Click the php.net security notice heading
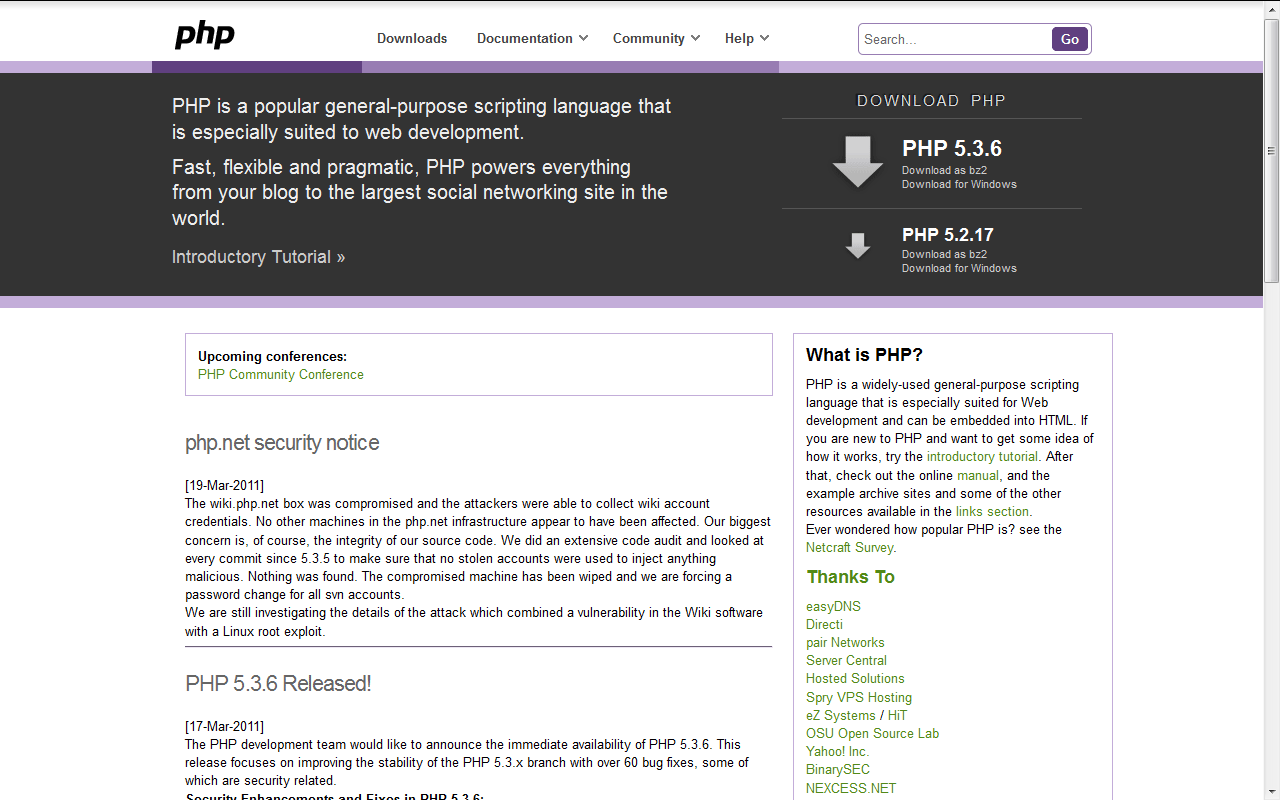Viewport: 1280px width, 800px height. point(282,442)
